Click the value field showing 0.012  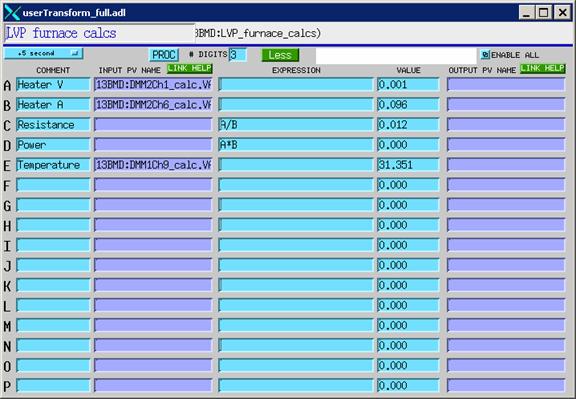[408, 125]
